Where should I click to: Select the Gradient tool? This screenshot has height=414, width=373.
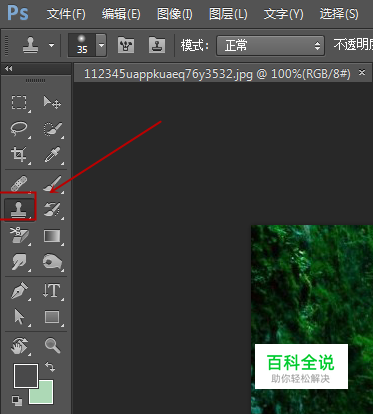coord(52,236)
